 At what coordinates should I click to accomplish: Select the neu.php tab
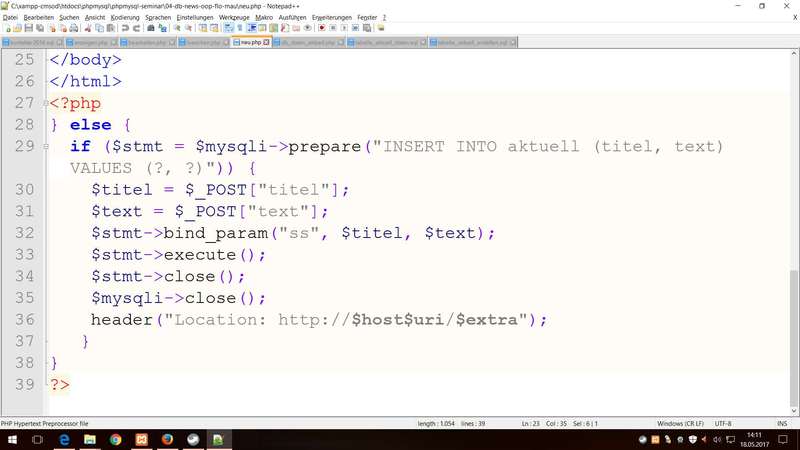coord(251,42)
